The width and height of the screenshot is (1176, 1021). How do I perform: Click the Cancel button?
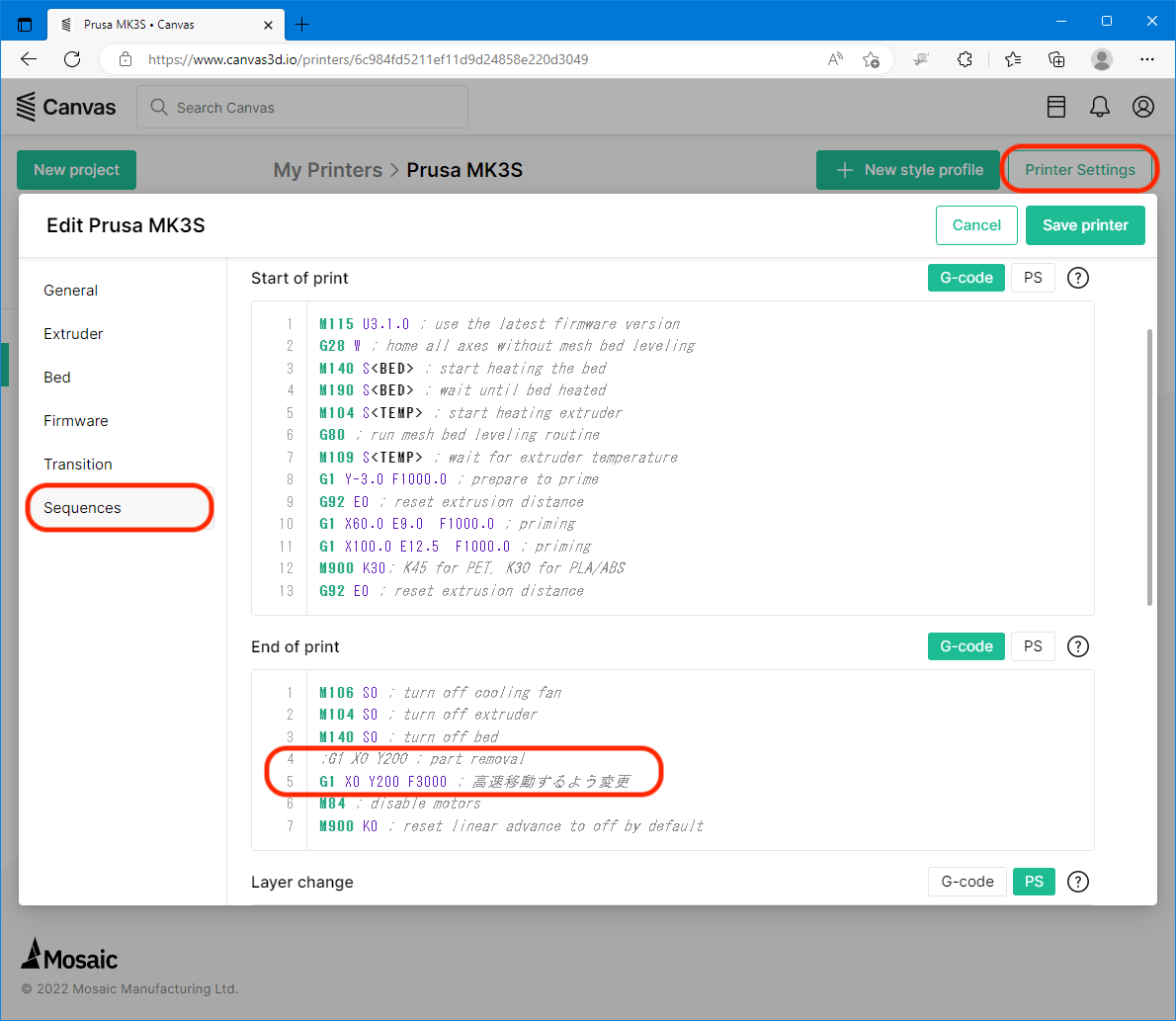[x=976, y=225]
